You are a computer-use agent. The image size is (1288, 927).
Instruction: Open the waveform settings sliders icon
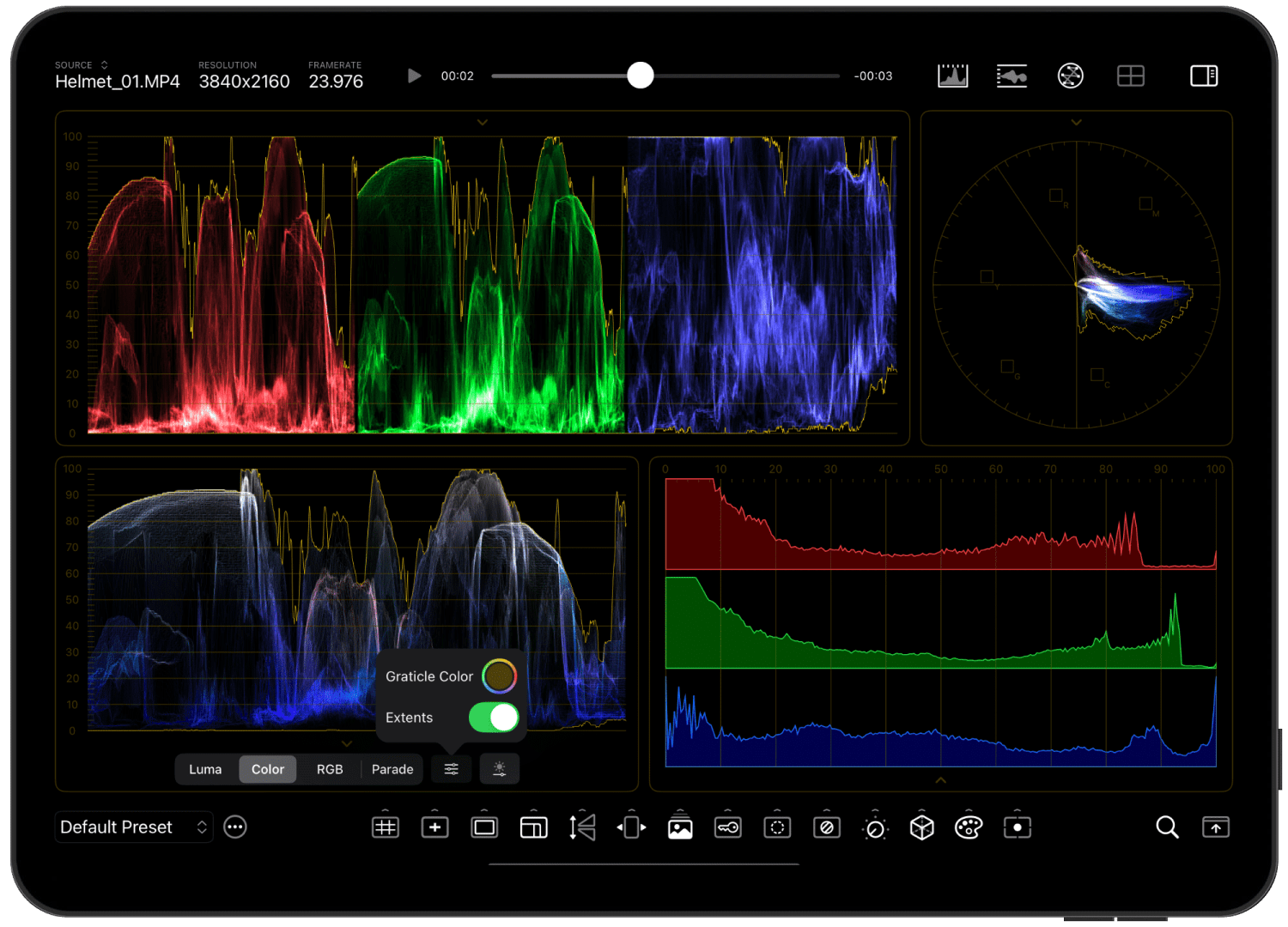click(450, 769)
